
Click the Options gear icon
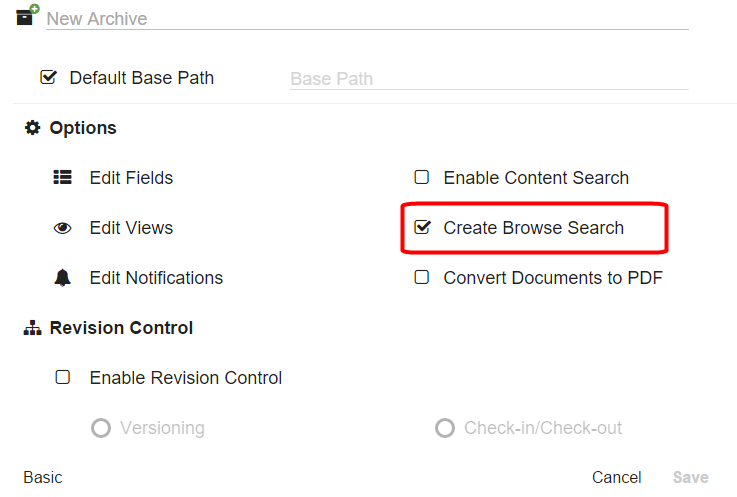(32, 128)
